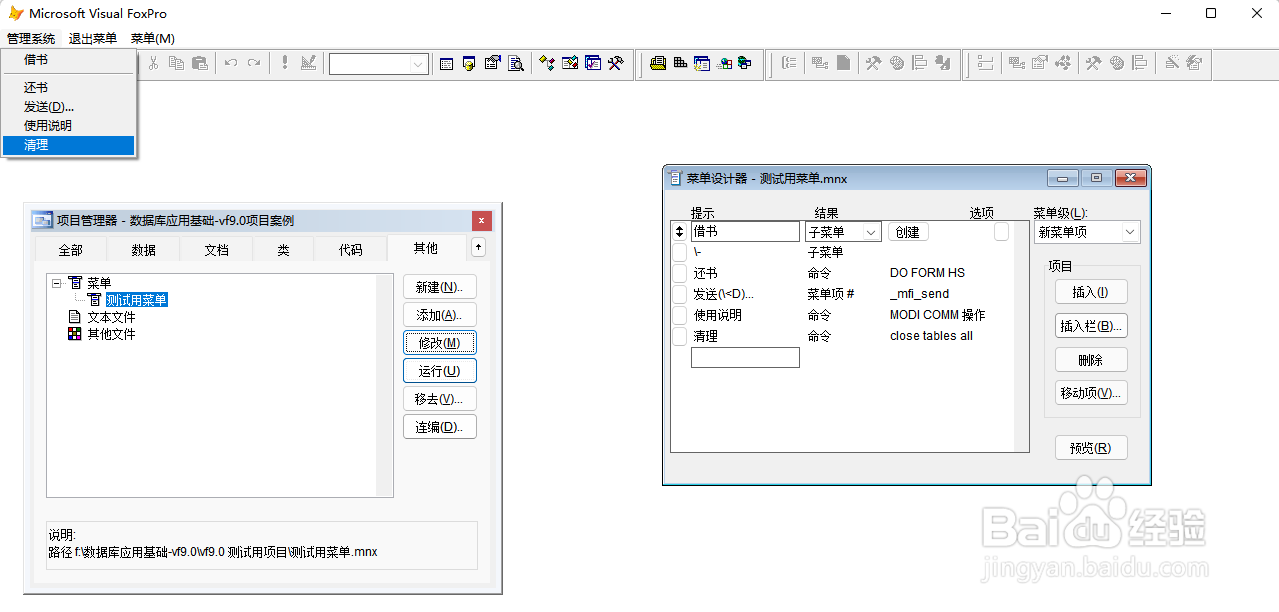This screenshot has width=1279, height=612.
Task: Click the yellow printer-style icon in second toolbar
Action: 658,63
